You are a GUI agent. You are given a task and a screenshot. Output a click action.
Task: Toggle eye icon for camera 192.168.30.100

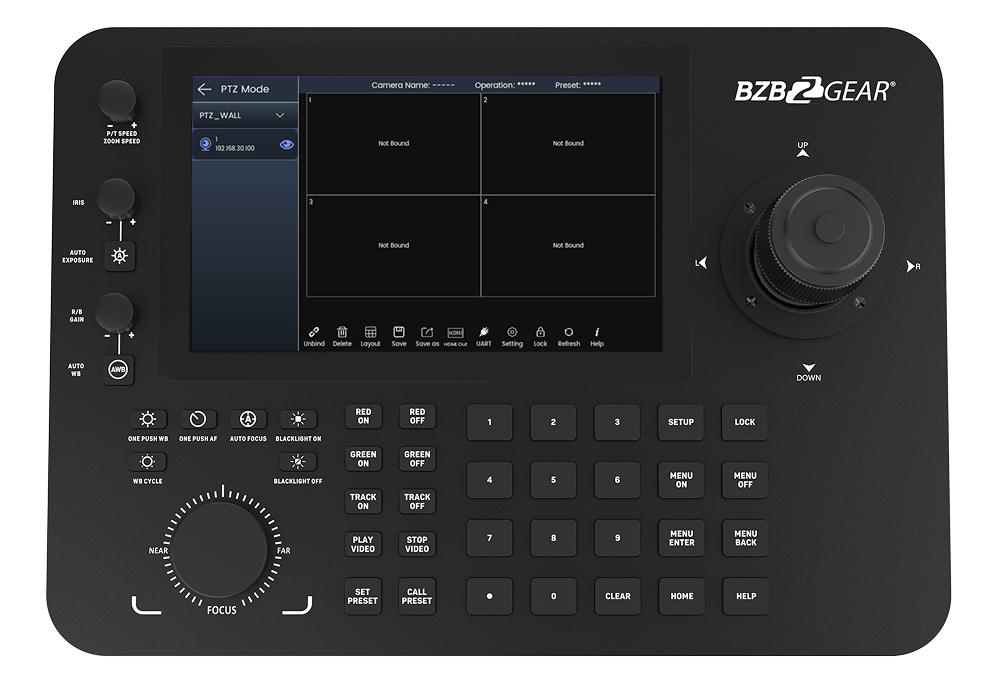click(x=287, y=144)
